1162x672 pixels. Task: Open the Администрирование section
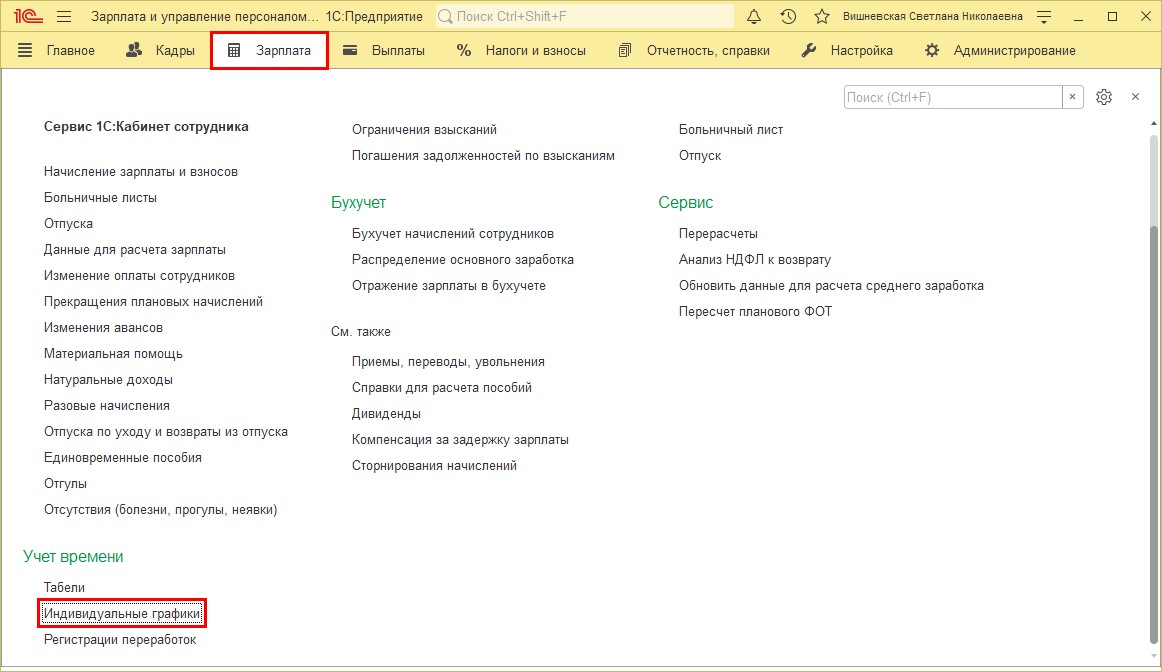click(x=1000, y=50)
